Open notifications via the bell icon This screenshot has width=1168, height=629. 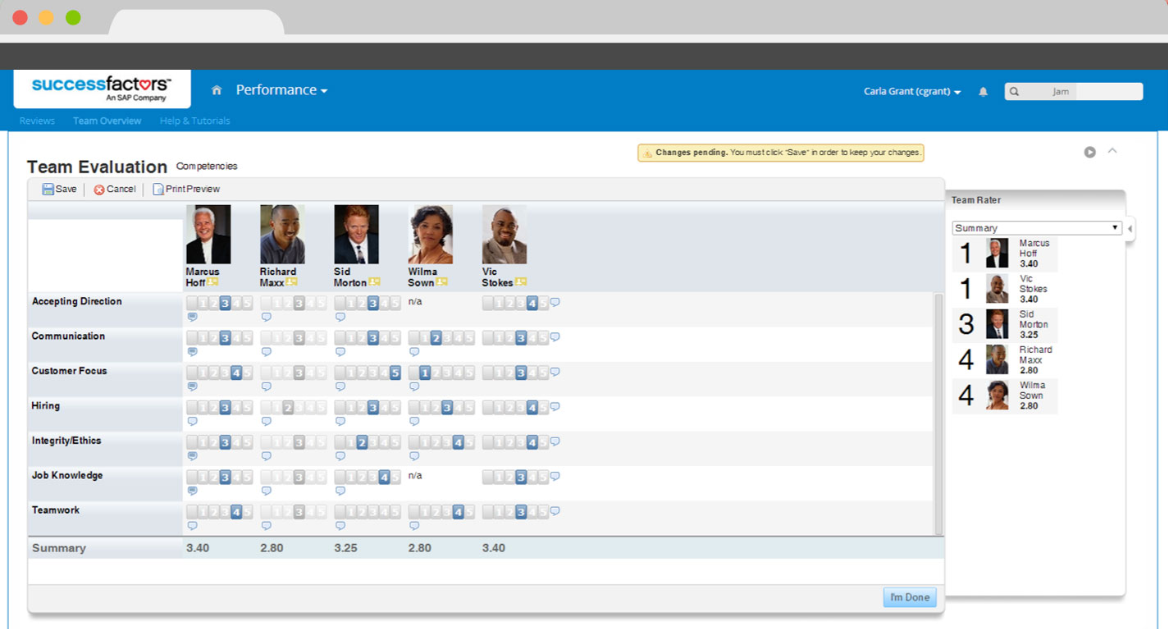pyautogui.click(x=983, y=90)
